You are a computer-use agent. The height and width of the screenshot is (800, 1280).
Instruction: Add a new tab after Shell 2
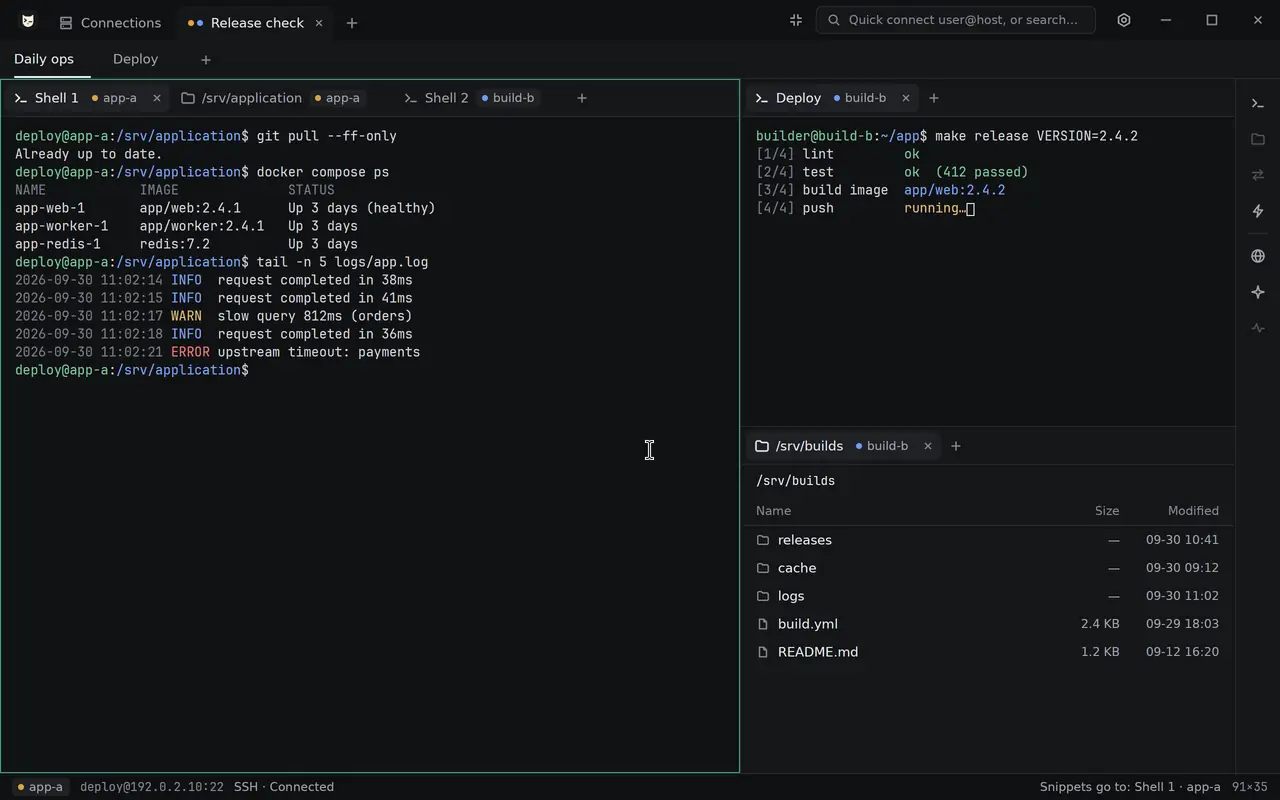[582, 98]
